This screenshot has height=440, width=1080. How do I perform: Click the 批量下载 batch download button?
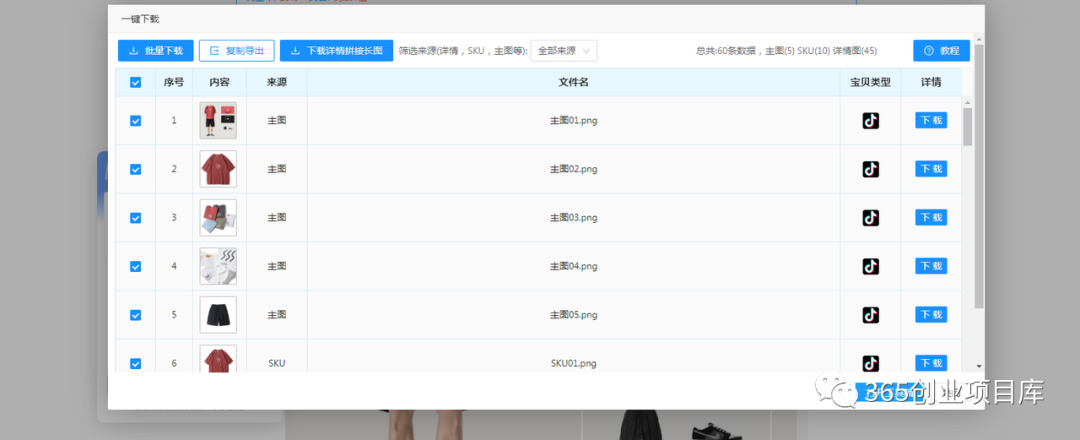tap(156, 51)
